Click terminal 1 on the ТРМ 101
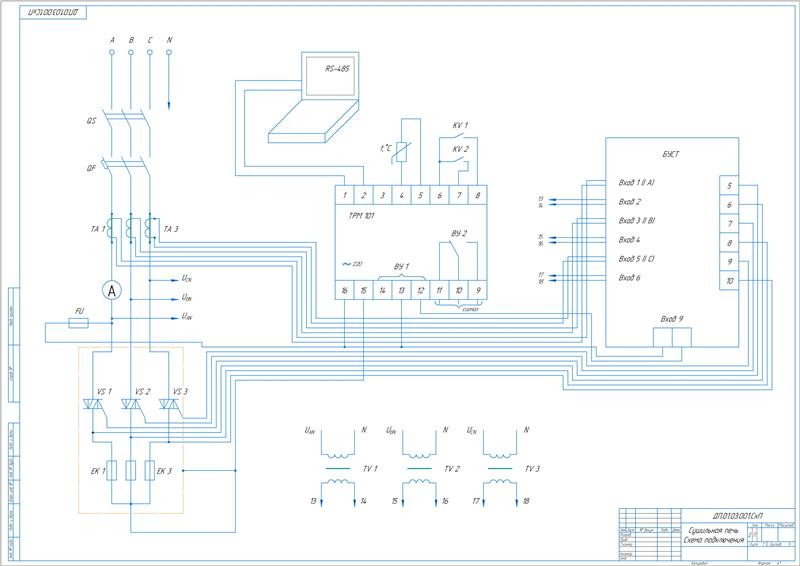Viewport: 800px width, 566px height. point(344,195)
